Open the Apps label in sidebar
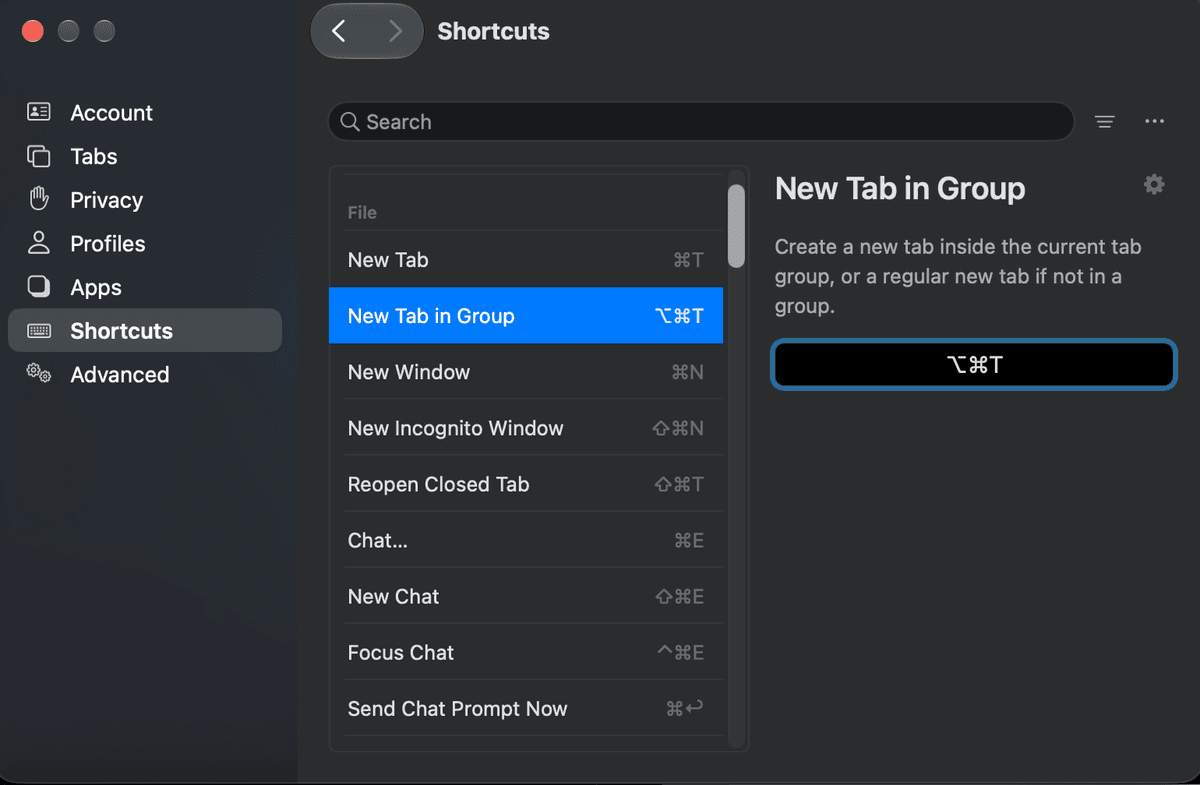1200x785 pixels. (96, 288)
